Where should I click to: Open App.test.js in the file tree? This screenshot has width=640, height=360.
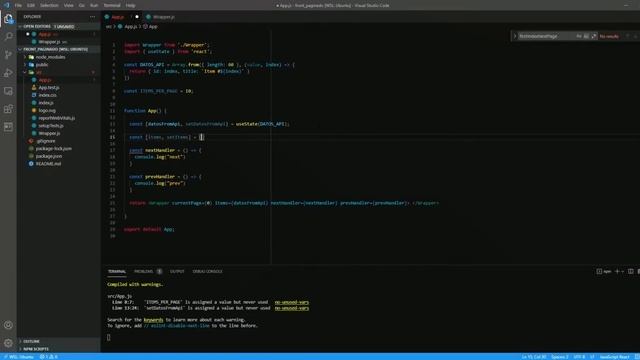coord(49,88)
